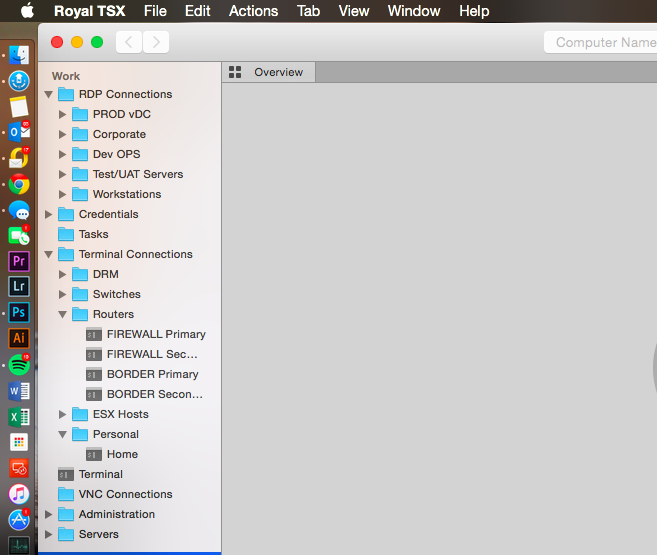Expand the PROD vDC folder

62,114
